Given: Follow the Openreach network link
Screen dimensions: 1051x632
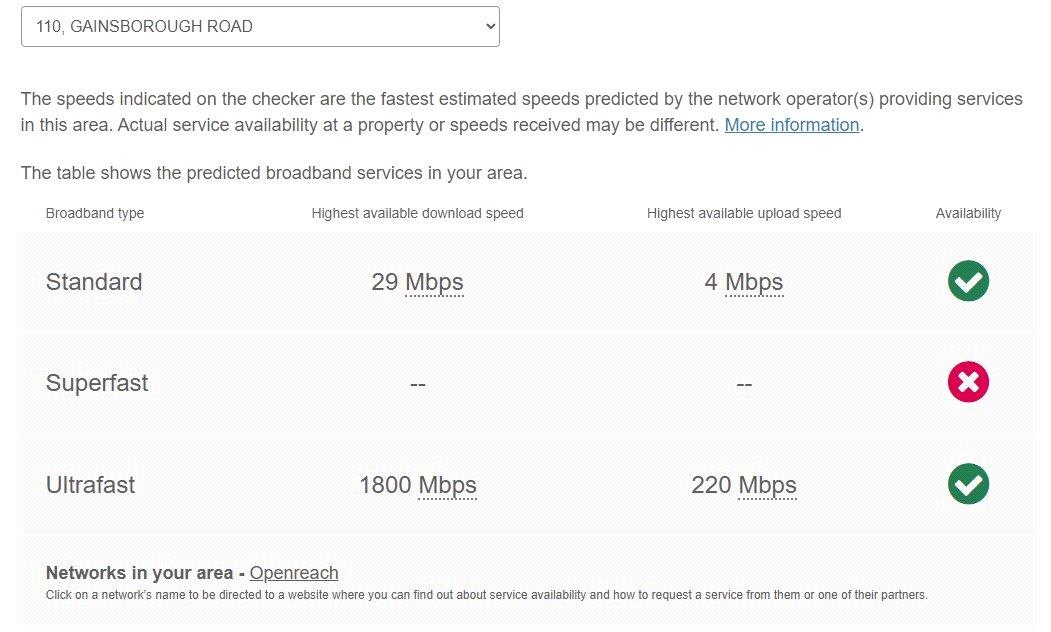Looking at the screenshot, I should pyautogui.click(x=294, y=573).
